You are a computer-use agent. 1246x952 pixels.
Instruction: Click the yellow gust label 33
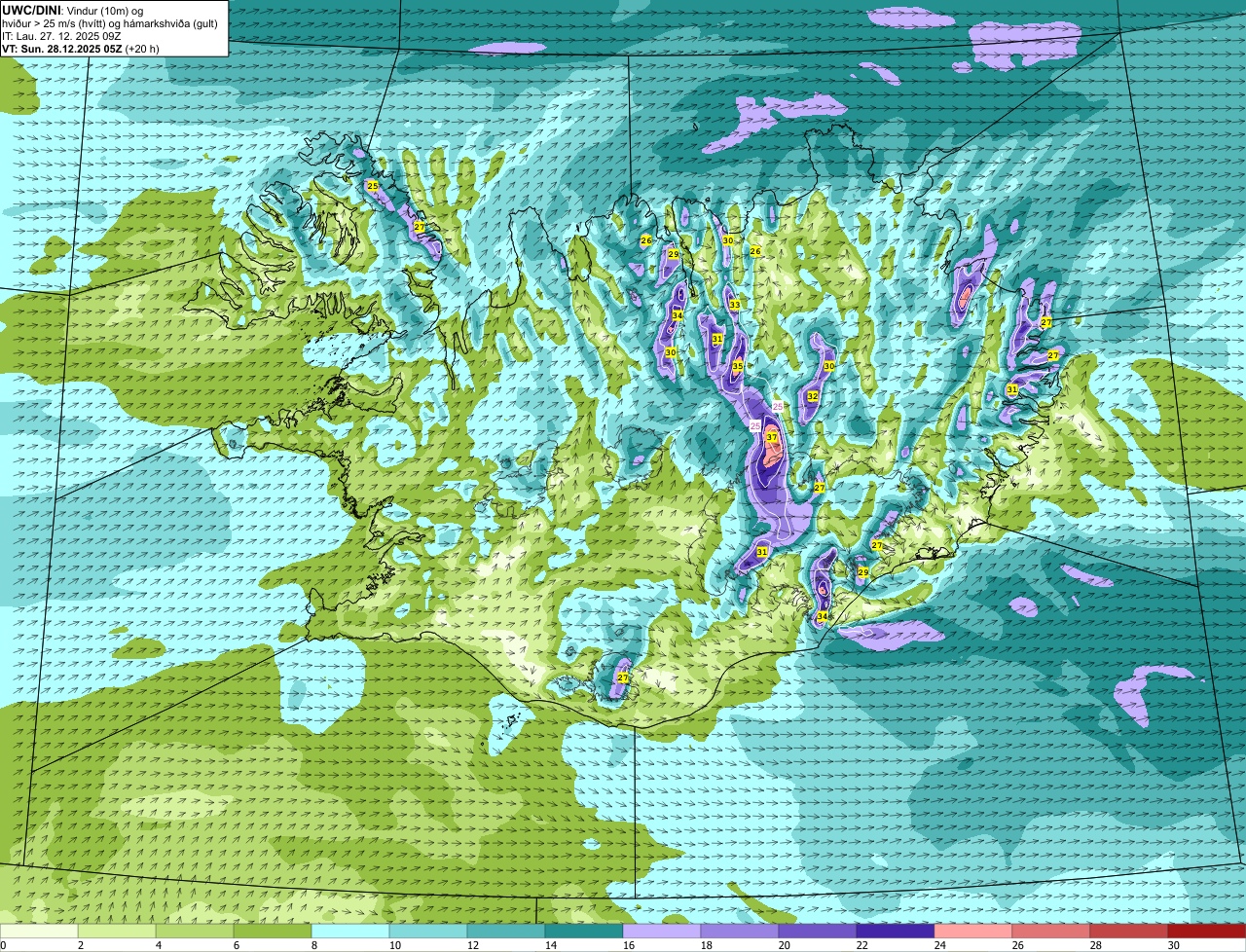point(735,305)
